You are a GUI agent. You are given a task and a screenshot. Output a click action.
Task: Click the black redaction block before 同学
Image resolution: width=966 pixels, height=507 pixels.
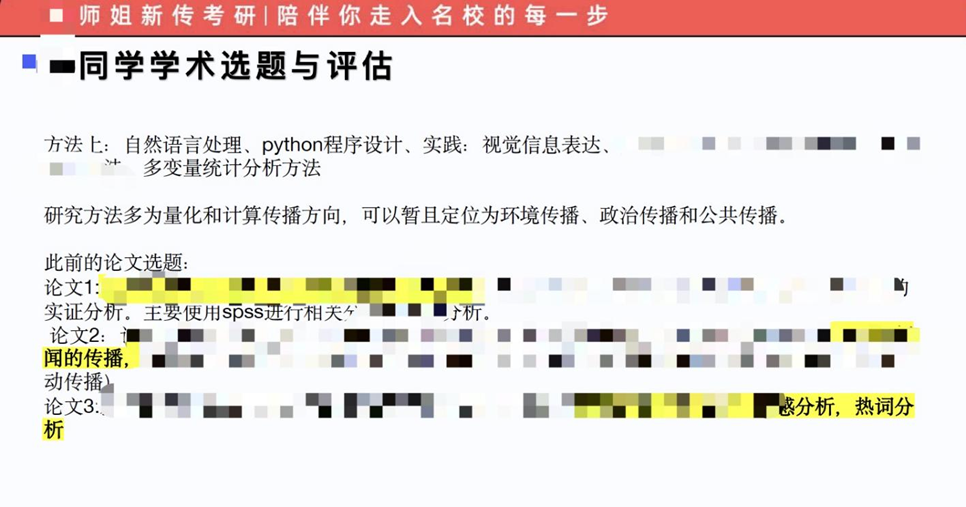tap(62, 65)
